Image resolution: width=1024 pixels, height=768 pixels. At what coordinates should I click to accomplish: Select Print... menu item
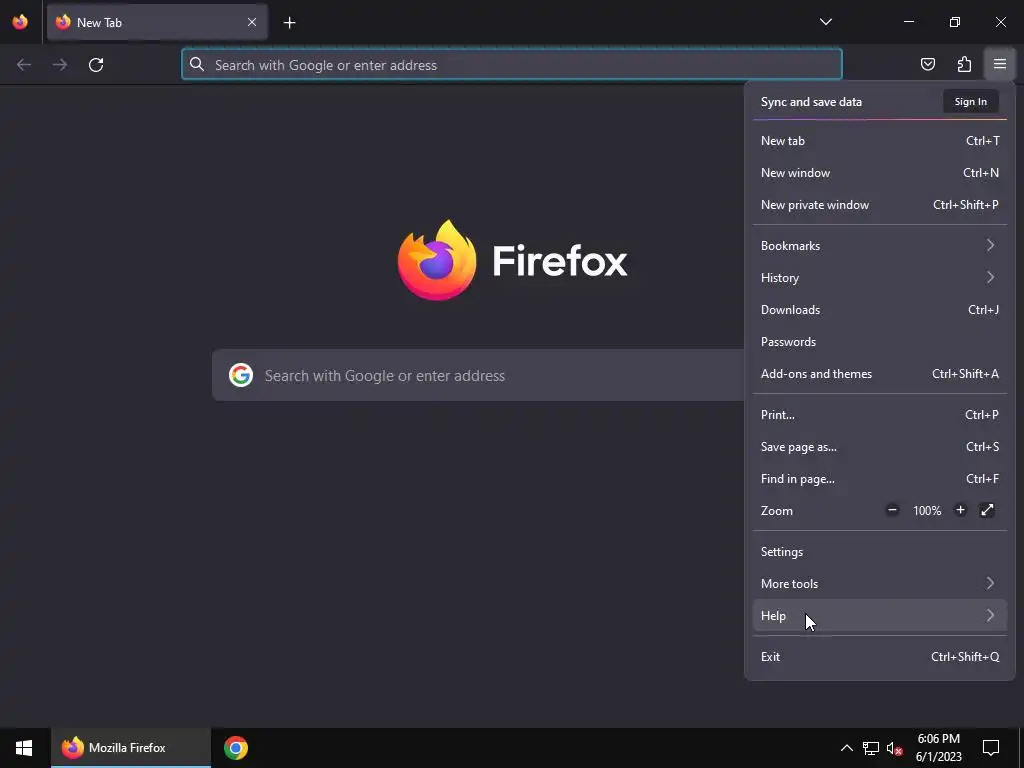click(880, 415)
